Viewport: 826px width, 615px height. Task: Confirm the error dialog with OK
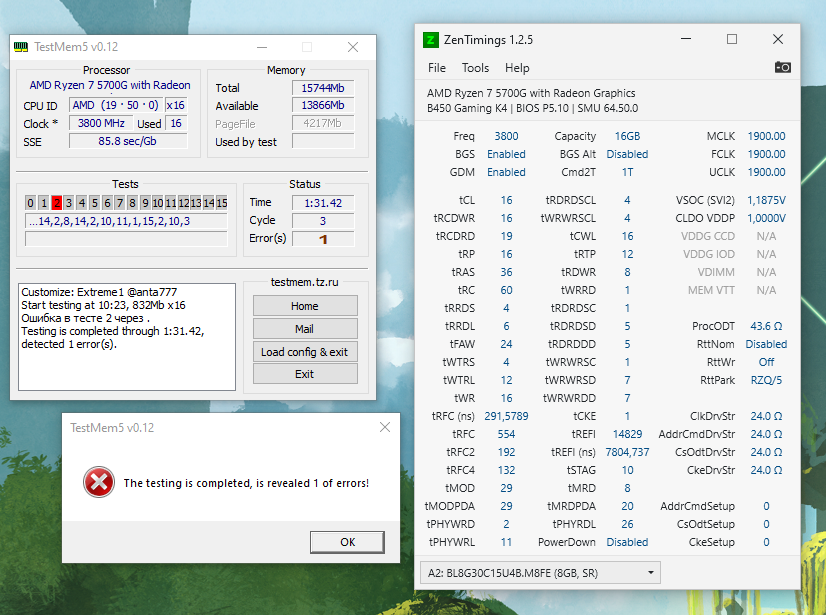347,542
